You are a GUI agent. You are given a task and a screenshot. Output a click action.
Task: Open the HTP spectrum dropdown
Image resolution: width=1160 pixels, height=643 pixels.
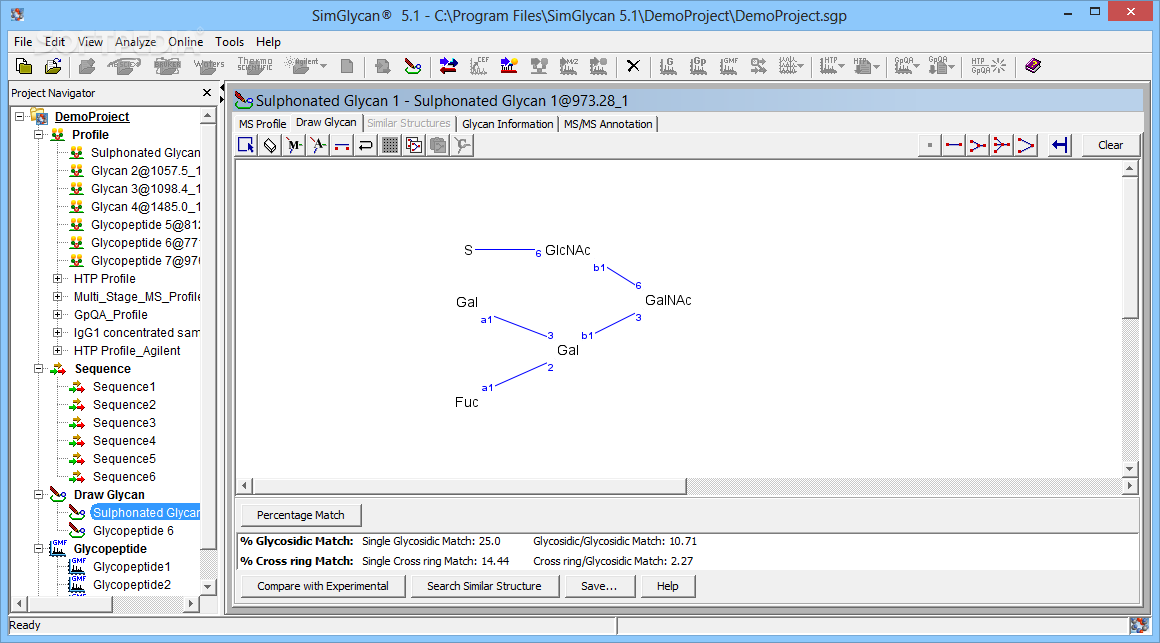coord(841,67)
